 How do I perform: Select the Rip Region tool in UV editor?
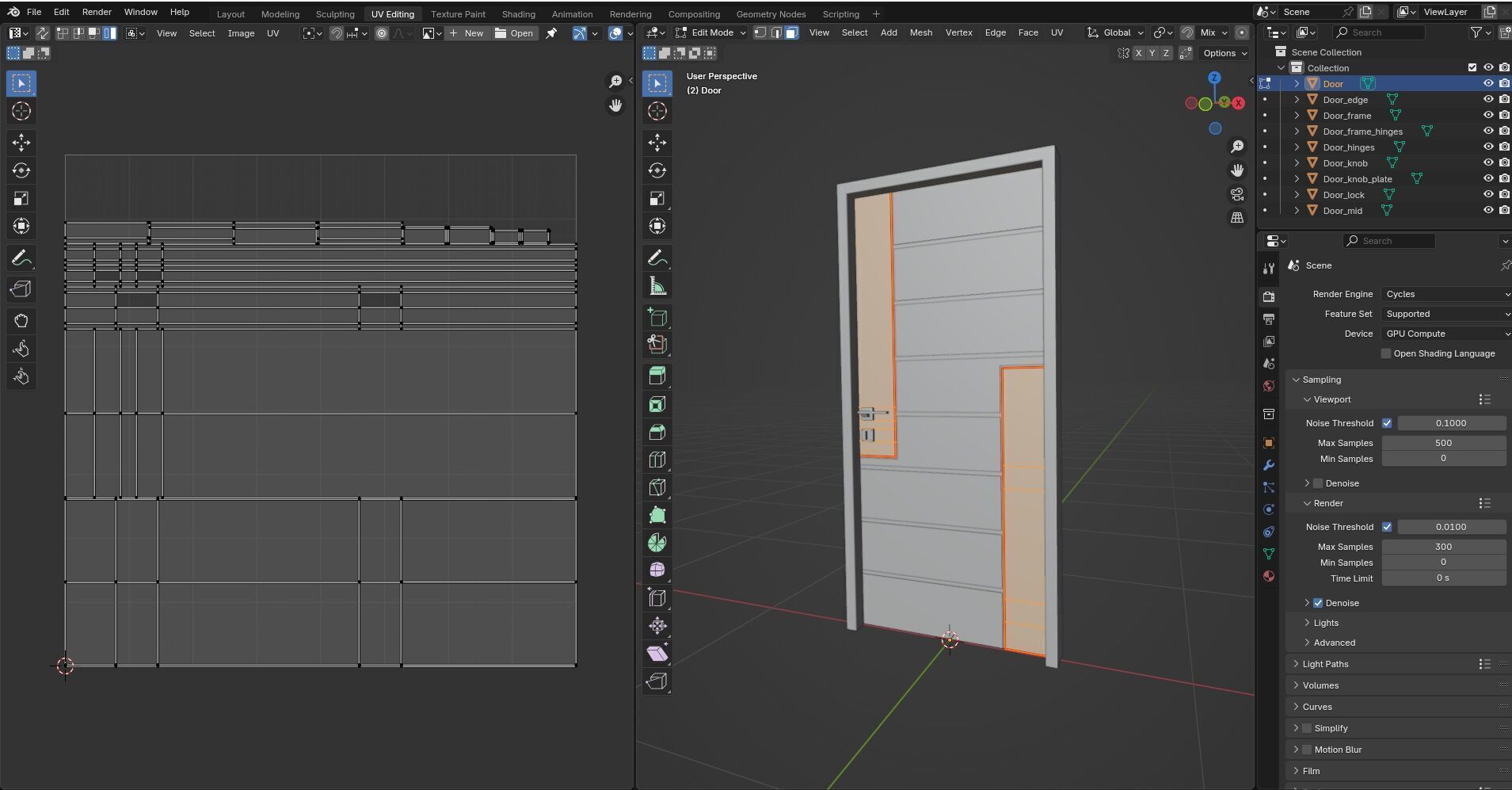pyautogui.click(x=21, y=289)
